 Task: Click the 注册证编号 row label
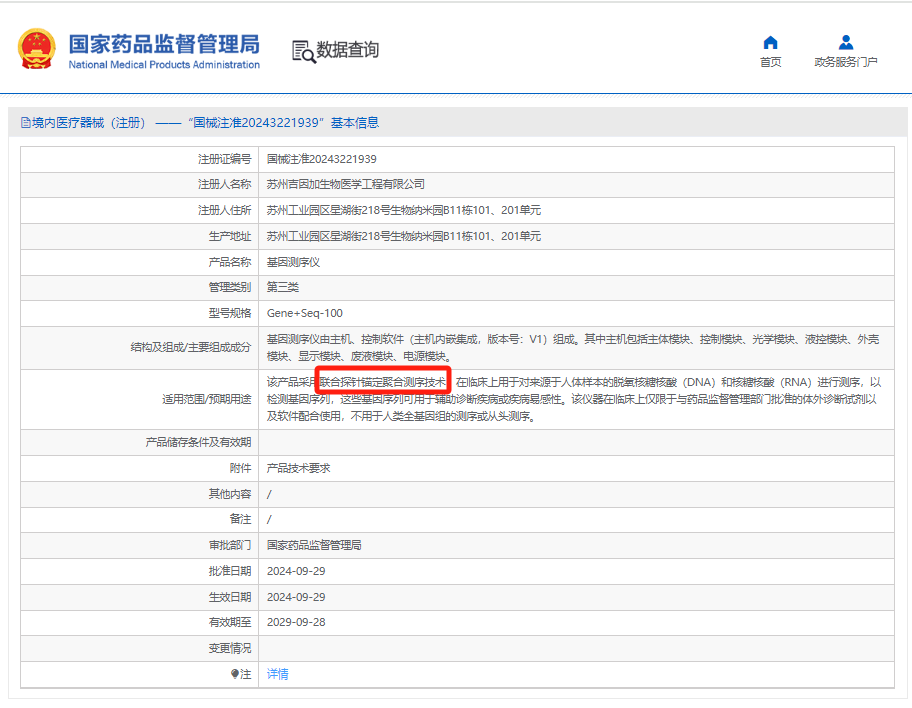tap(224, 159)
